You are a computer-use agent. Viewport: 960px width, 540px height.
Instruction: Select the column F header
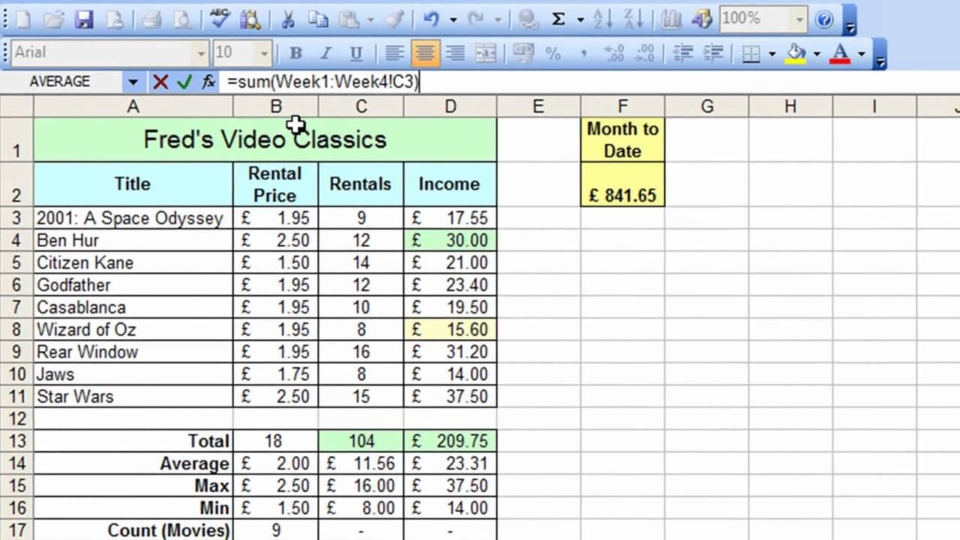(x=622, y=106)
